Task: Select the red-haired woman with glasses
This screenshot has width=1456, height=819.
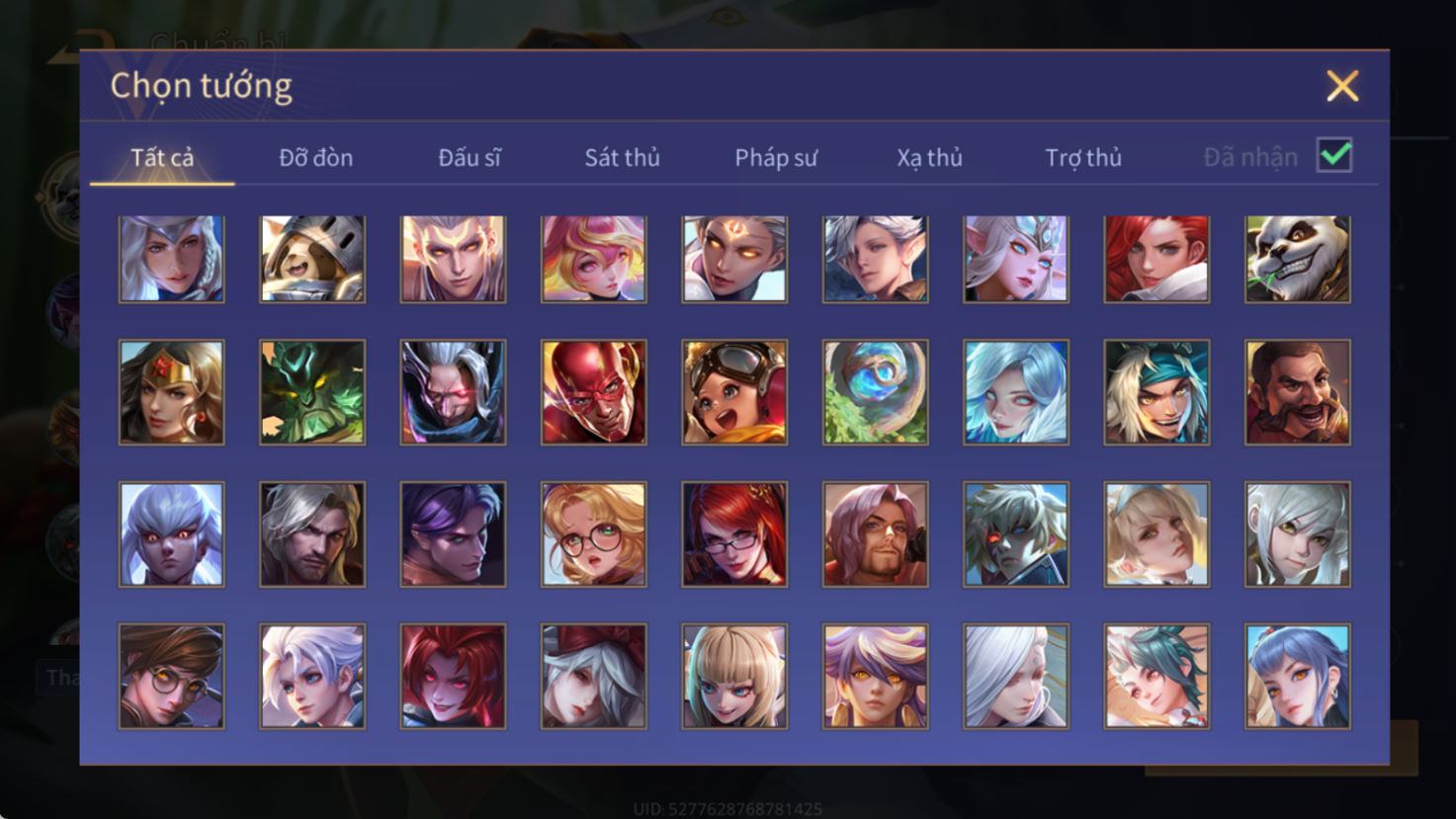Action: click(x=734, y=534)
